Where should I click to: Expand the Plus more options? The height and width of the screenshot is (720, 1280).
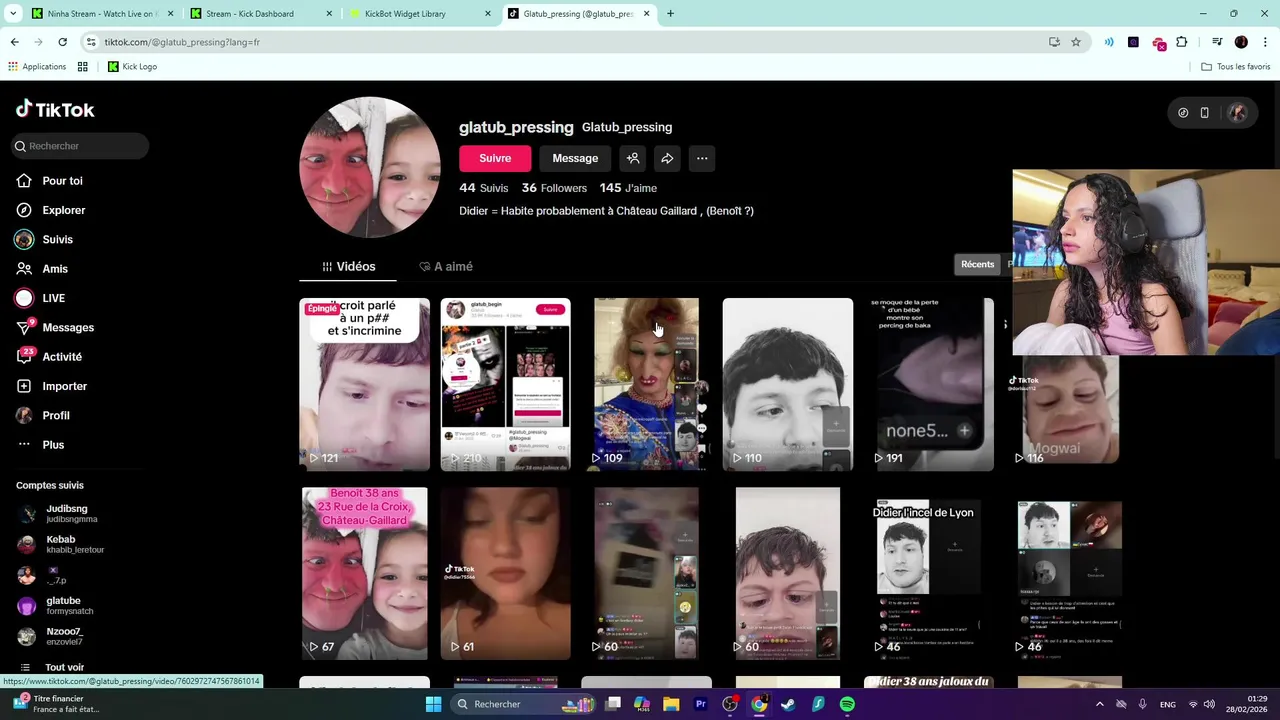pos(41,445)
